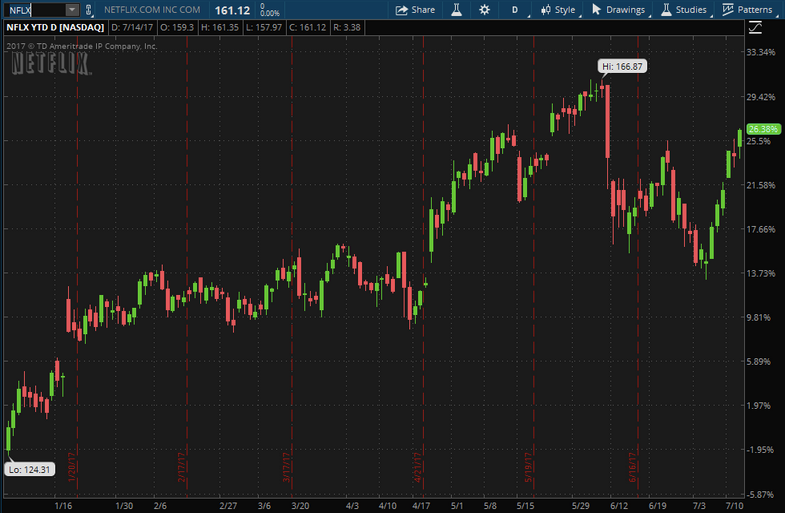The image size is (785, 513).
Task: Click the 1/16 date on time axis
Action: [63, 505]
